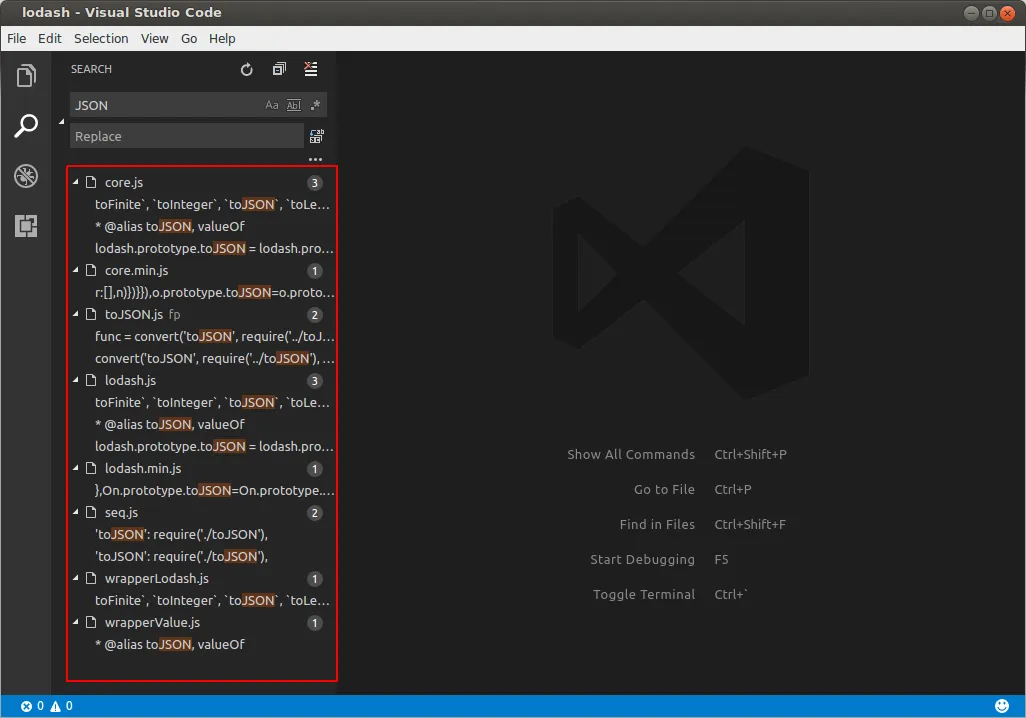
Task: Click match count badge 2 for seq.js
Action: point(315,512)
